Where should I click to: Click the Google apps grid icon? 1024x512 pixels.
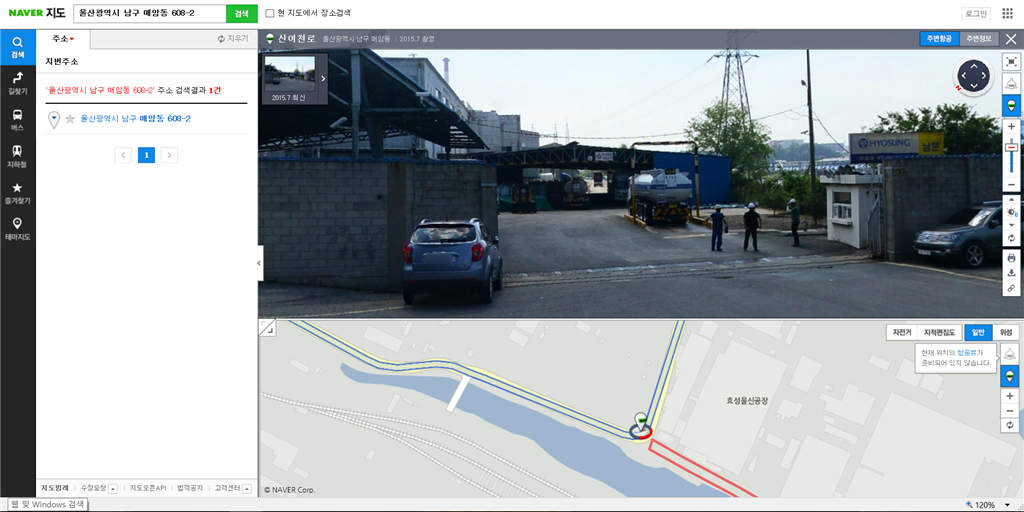[x=1007, y=13]
